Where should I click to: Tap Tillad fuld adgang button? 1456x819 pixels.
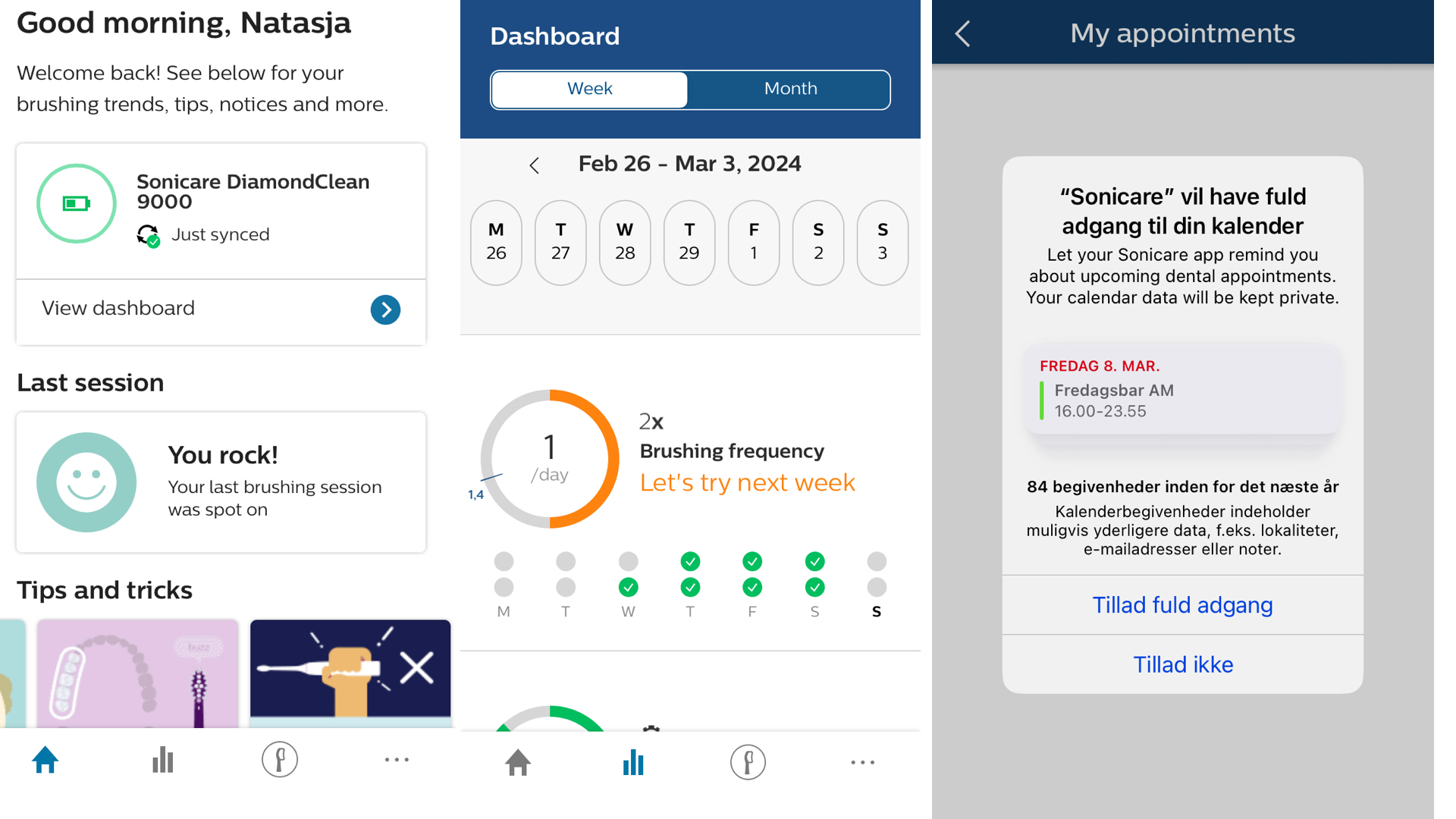1183,604
